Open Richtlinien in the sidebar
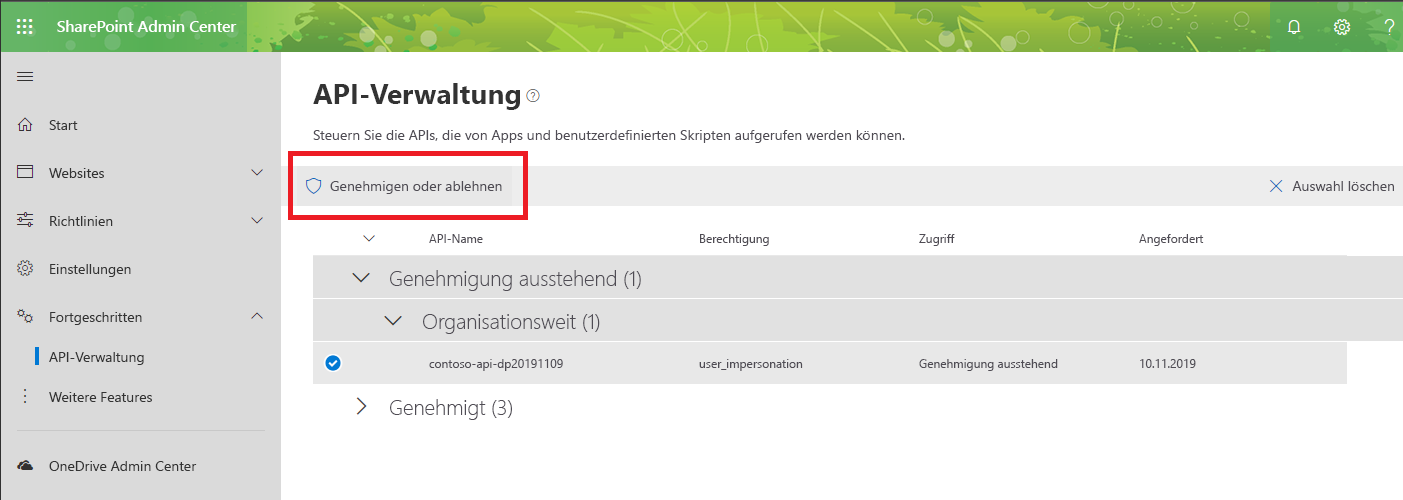This screenshot has width=1403, height=500. (x=81, y=221)
